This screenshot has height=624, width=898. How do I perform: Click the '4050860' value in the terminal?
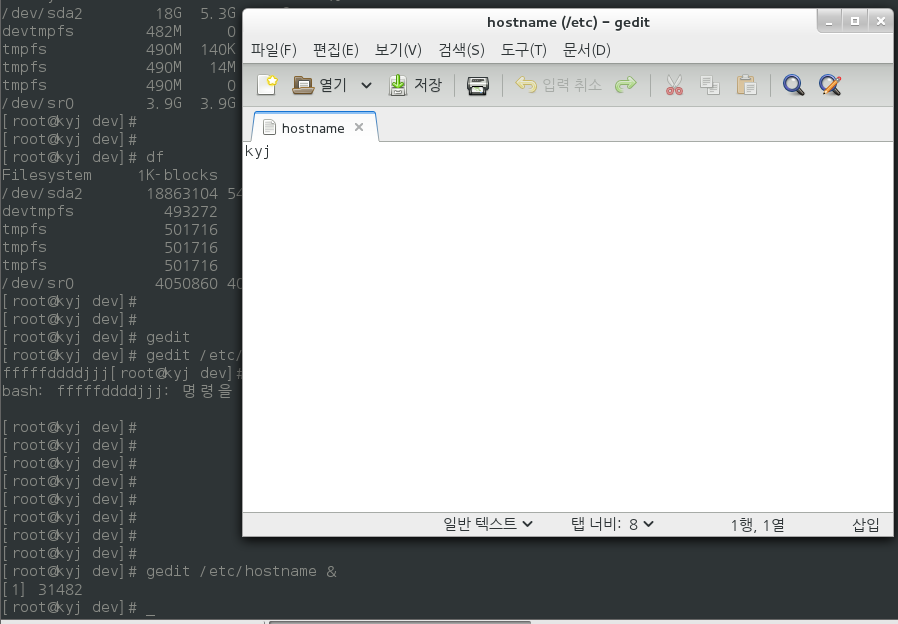click(186, 284)
